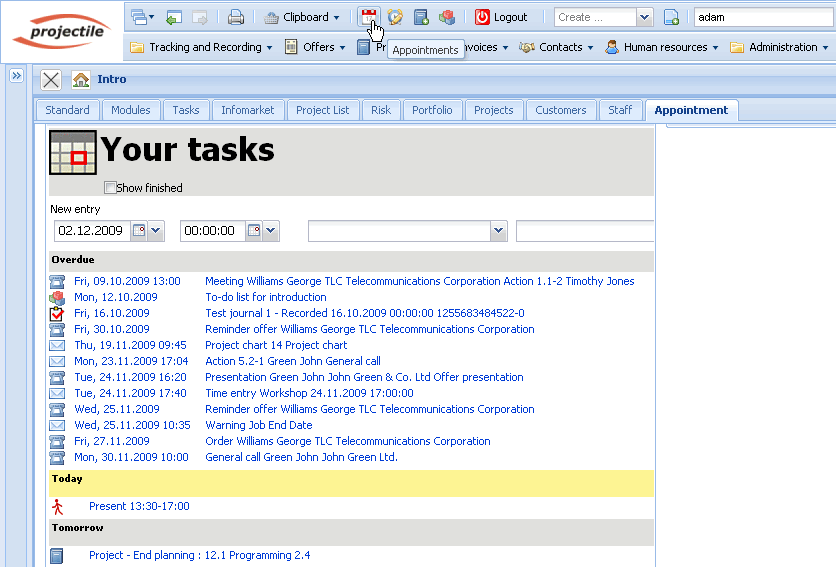Click the clock icon in top toolbar
This screenshot has width=836, height=567.
(396, 17)
